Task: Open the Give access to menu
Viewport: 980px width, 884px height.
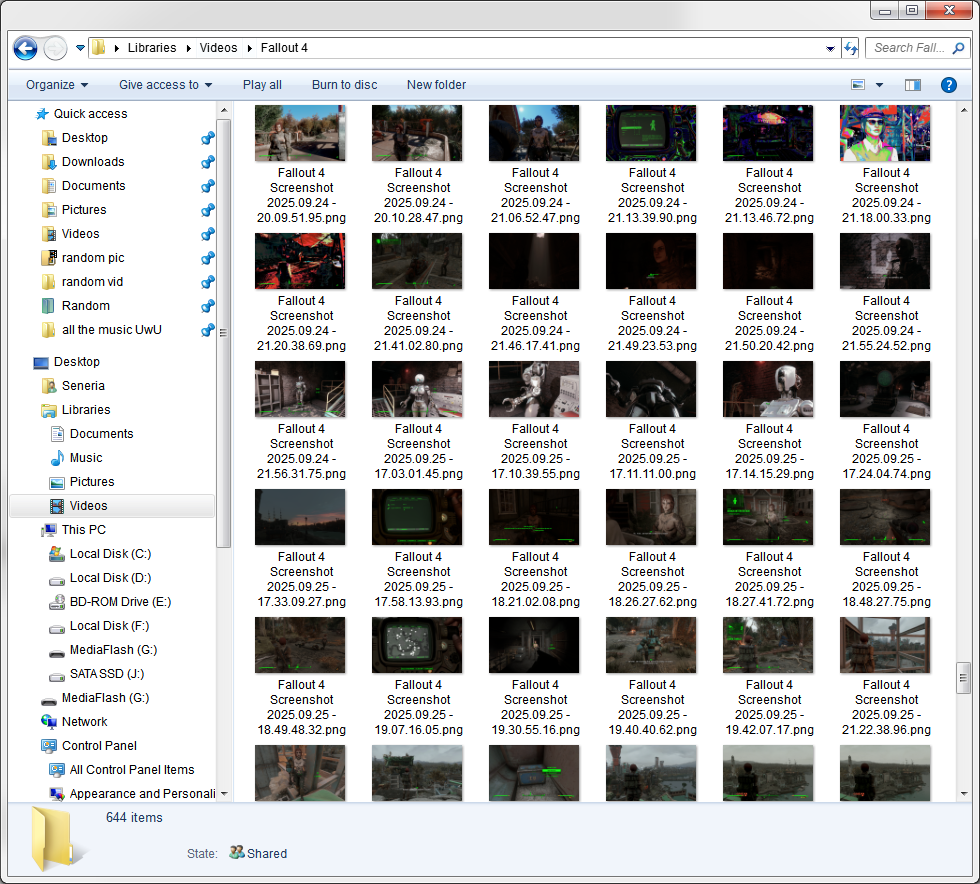Action: pos(166,85)
